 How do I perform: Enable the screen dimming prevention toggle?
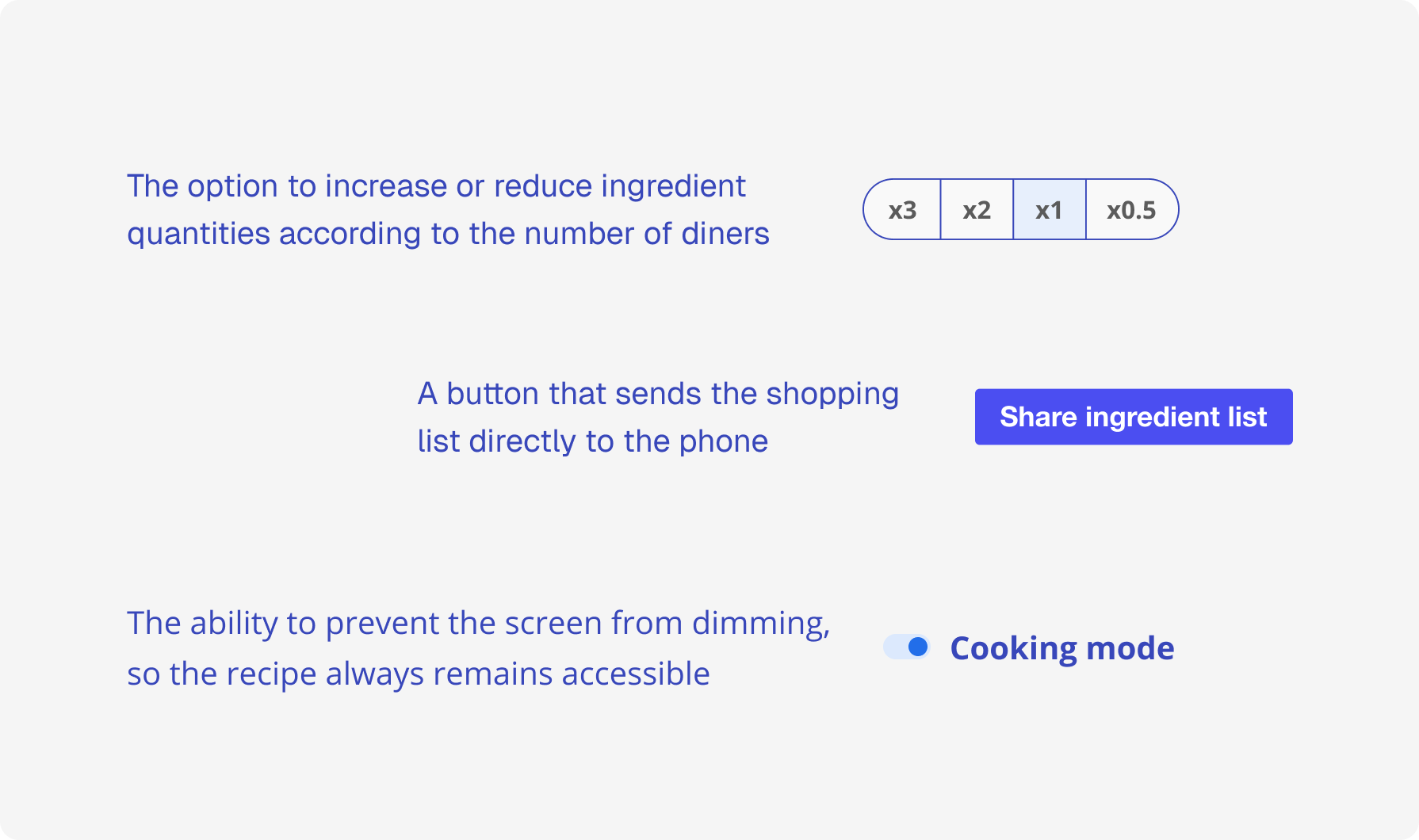(x=908, y=647)
